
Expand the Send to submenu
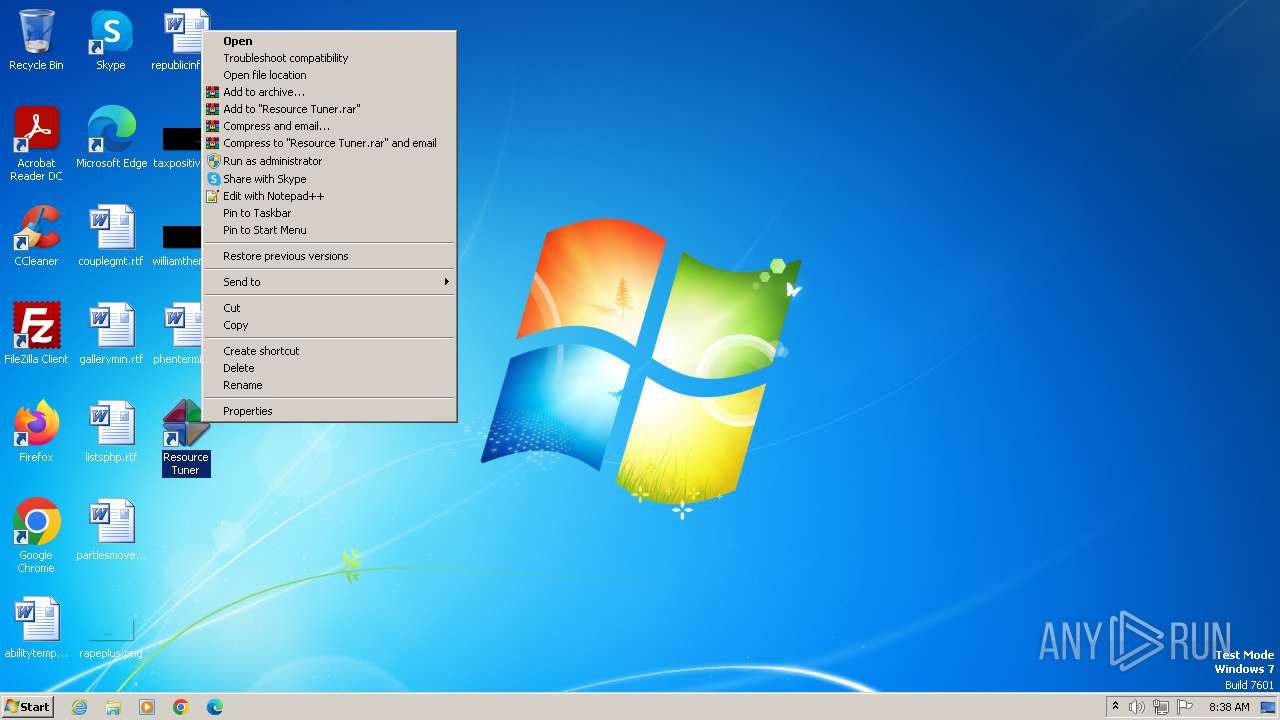(330, 282)
